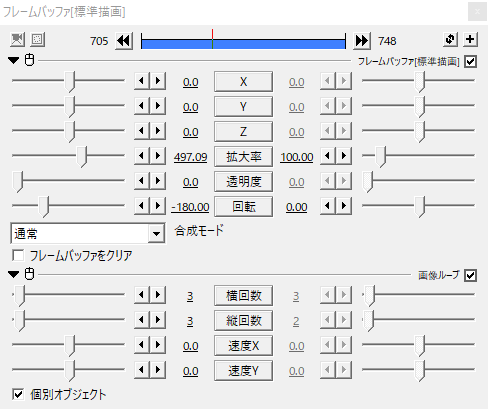Click the 縦回数 parameter button
This screenshot has width=488, height=409.
point(243,321)
